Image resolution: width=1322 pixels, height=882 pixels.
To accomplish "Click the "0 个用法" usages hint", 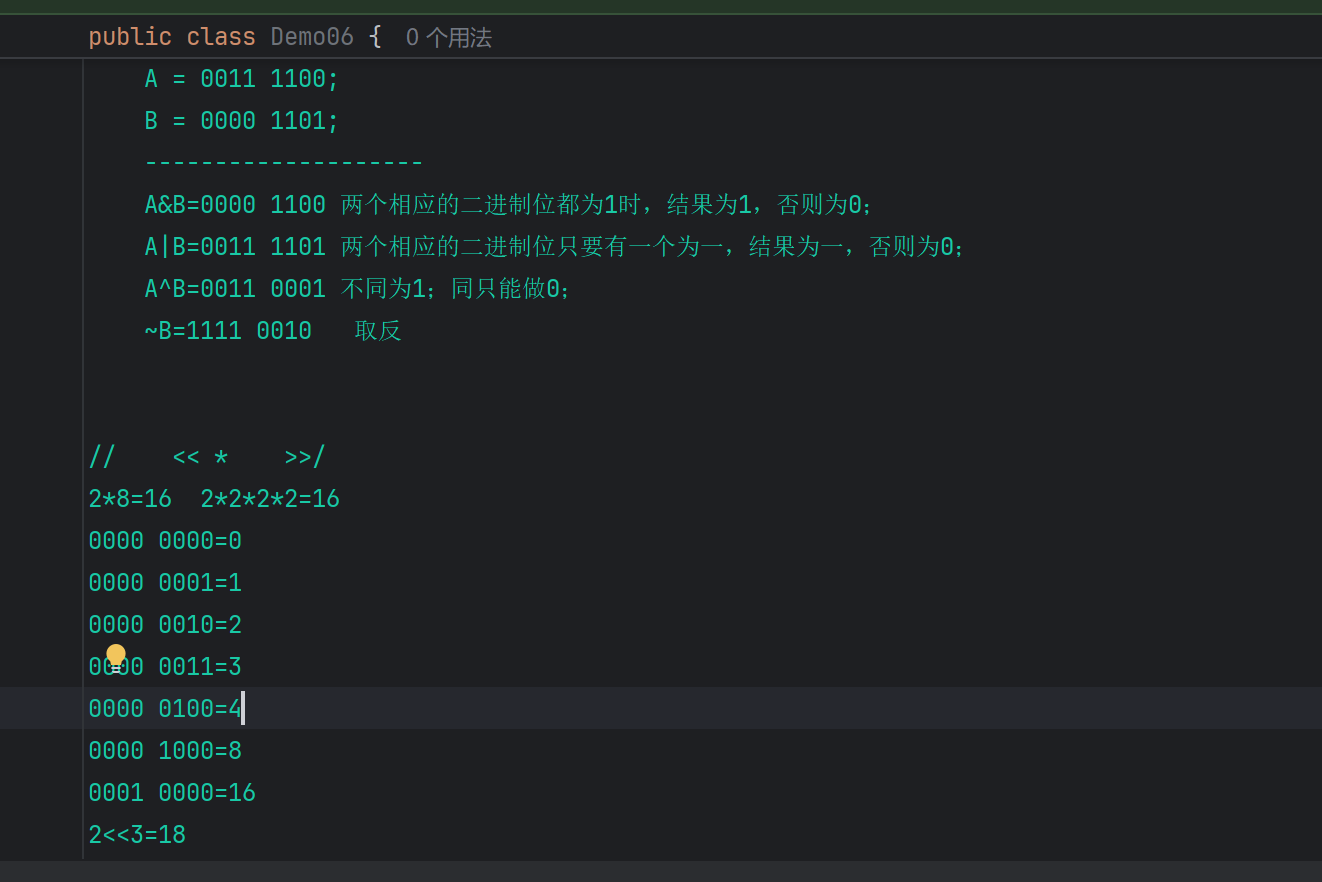I will (447, 37).
